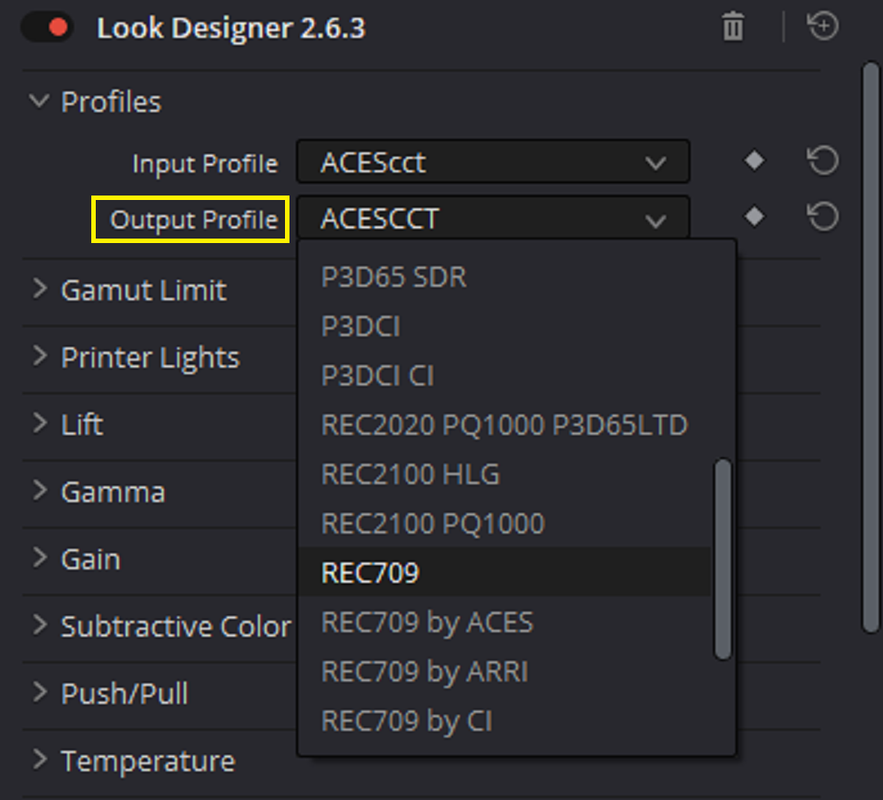The width and height of the screenshot is (883, 800).
Task: Expand the Gamut Limit section
Action: (x=39, y=289)
